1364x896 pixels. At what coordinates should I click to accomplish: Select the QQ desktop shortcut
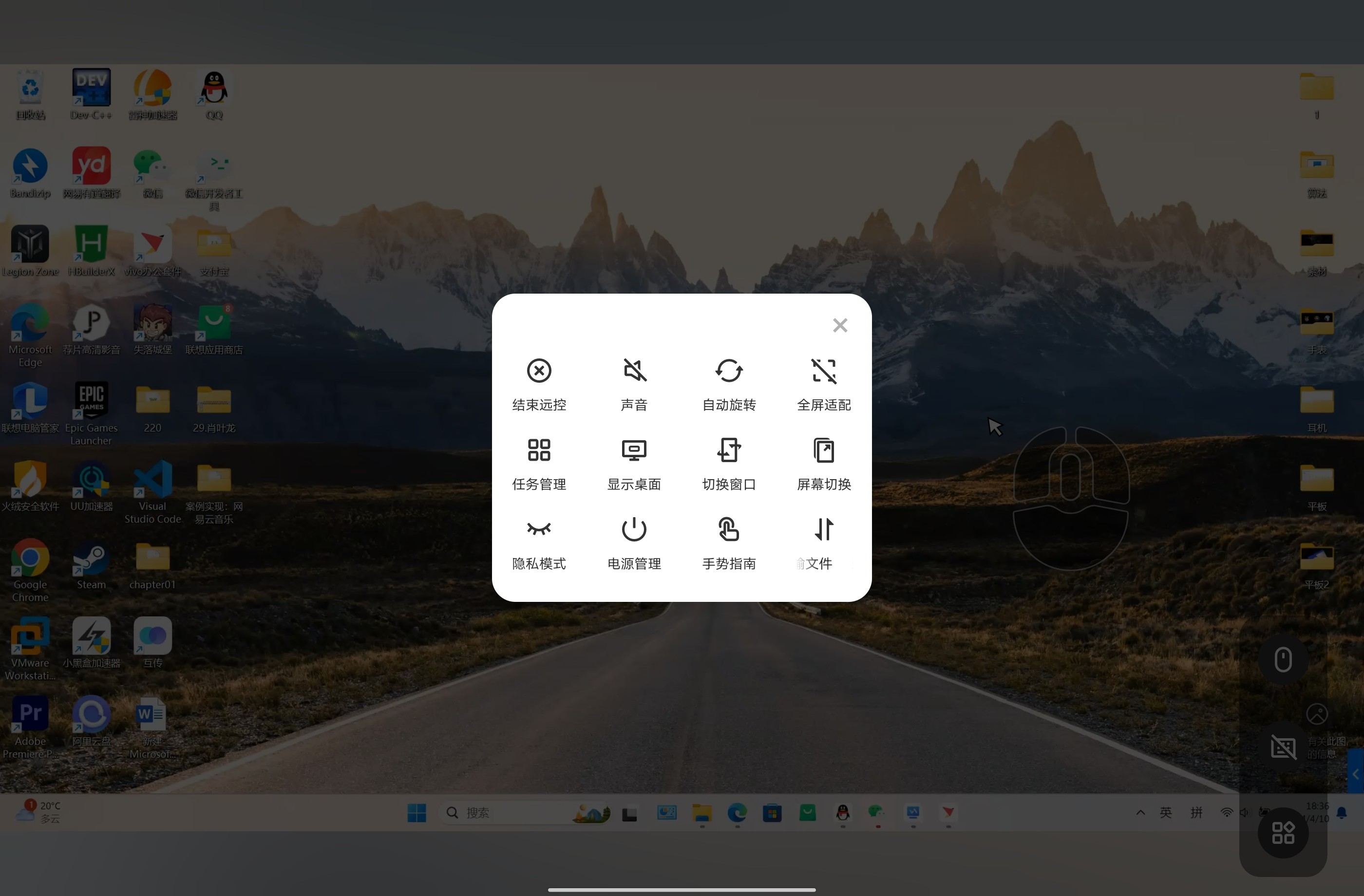tap(214, 94)
